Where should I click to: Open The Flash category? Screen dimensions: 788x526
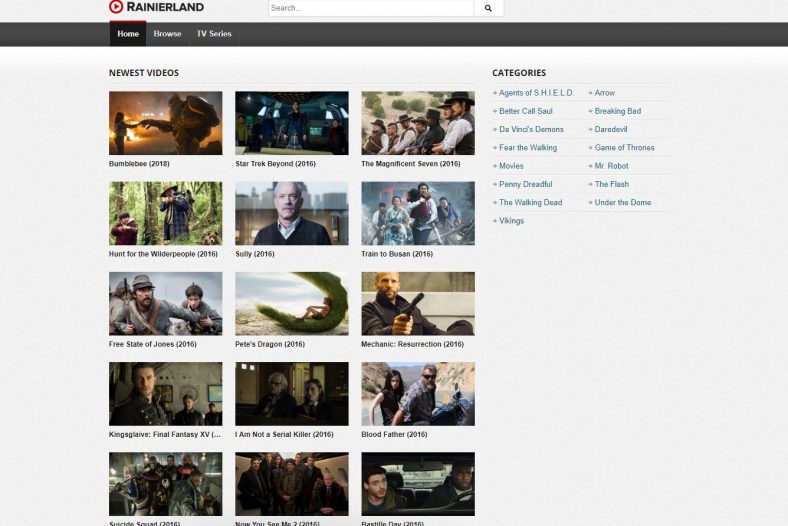pos(612,184)
